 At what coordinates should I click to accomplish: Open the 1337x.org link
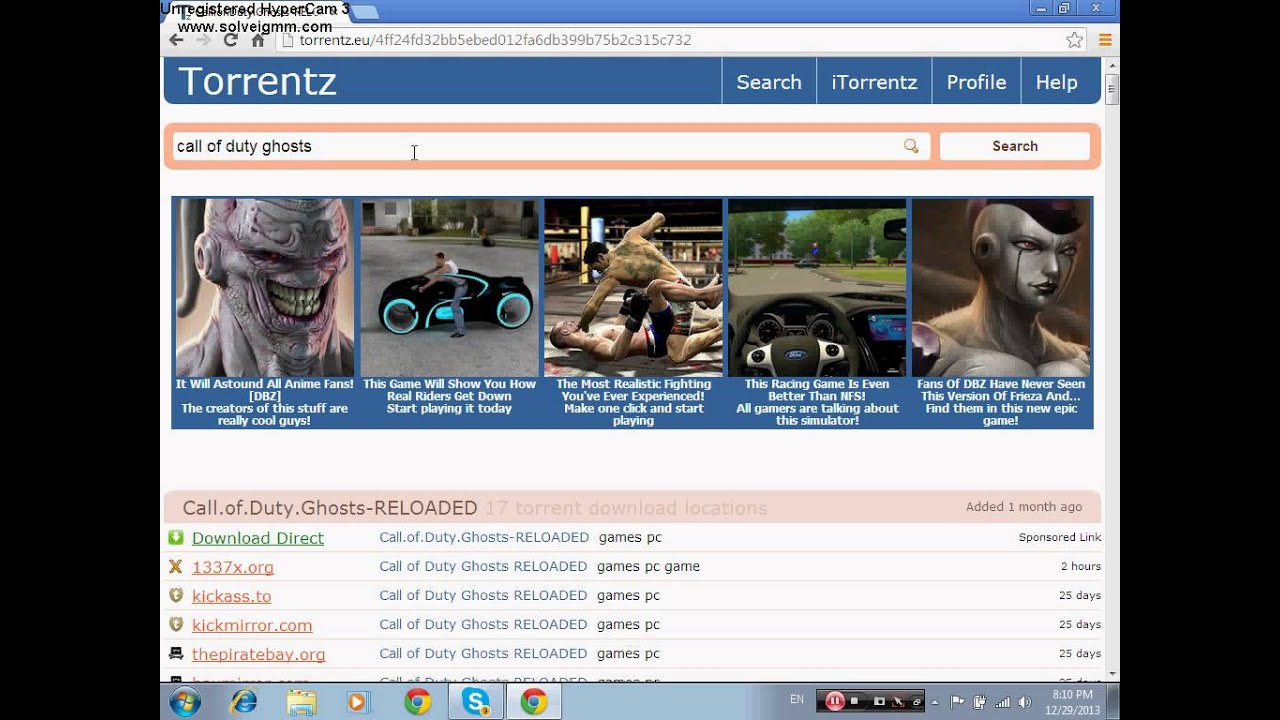233,567
